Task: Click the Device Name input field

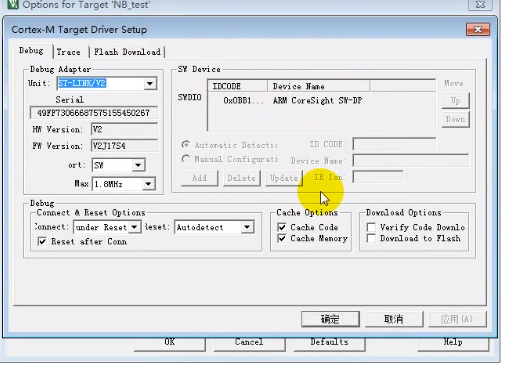Action: pyautogui.click(x=411, y=160)
